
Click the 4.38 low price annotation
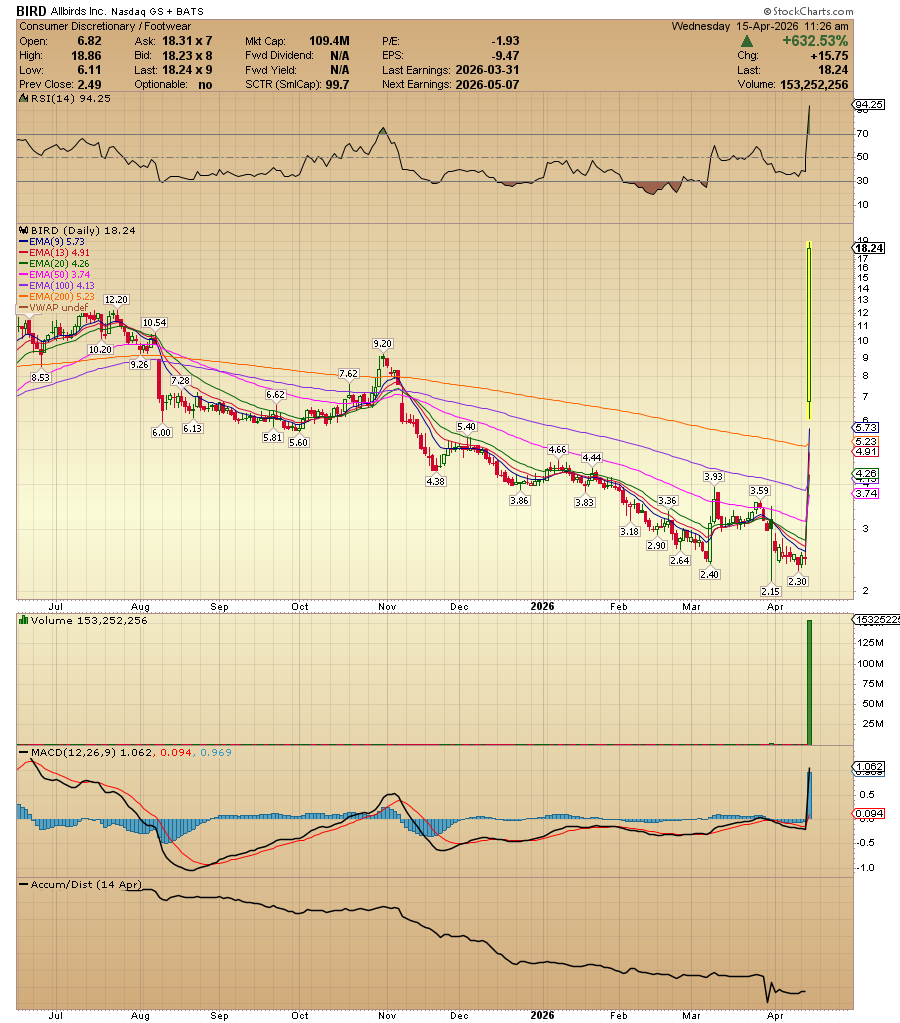coord(435,481)
